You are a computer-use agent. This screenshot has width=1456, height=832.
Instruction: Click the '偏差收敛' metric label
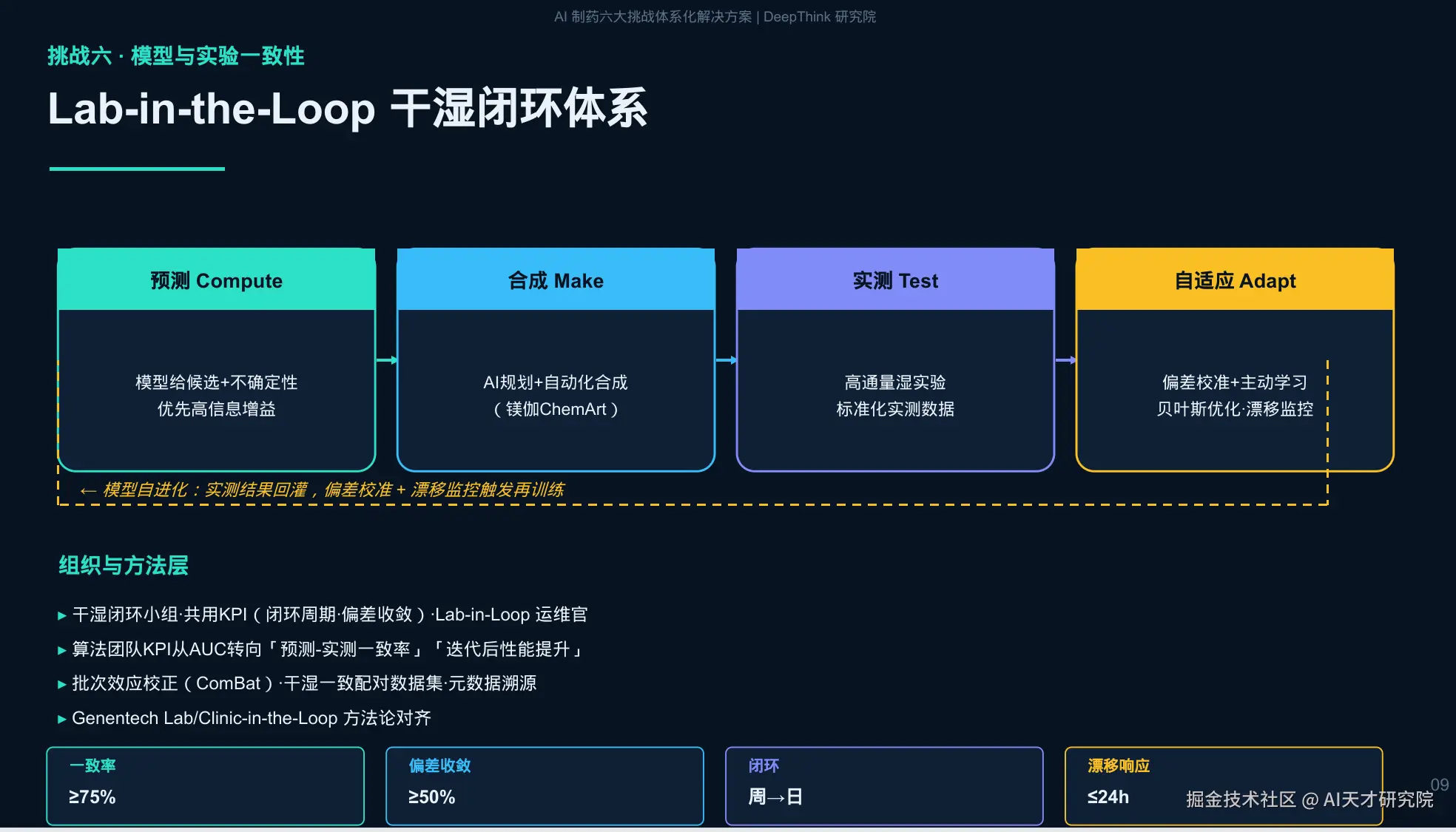(440, 765)
